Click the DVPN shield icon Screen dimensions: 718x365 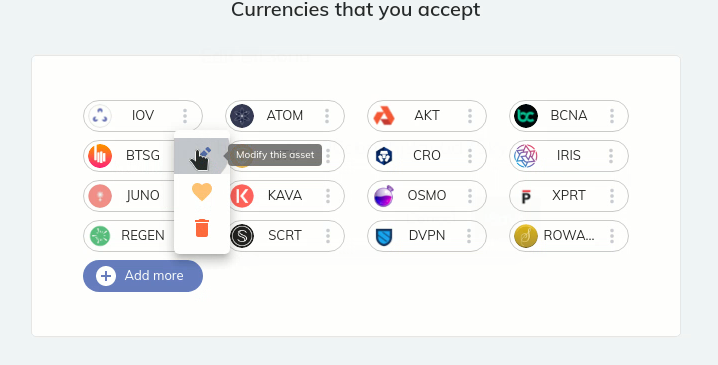click(x=384, y=236)
